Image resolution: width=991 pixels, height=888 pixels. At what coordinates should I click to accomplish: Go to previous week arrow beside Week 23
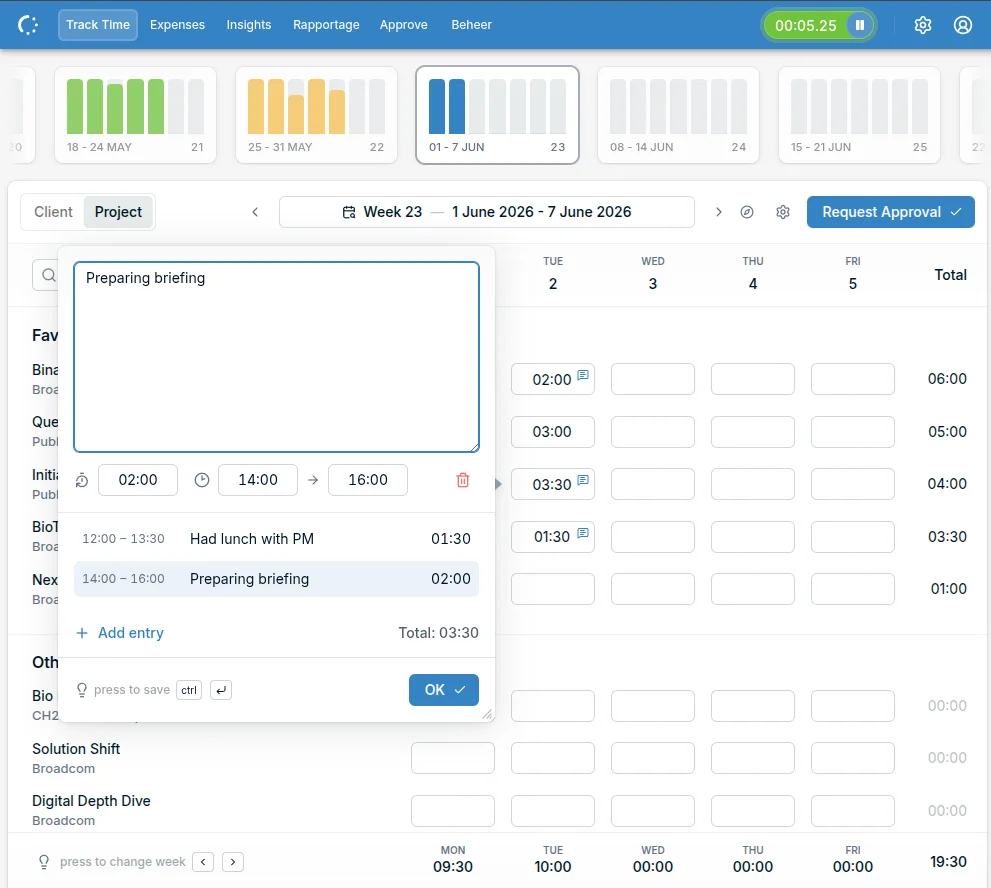(x=255, y=212)
